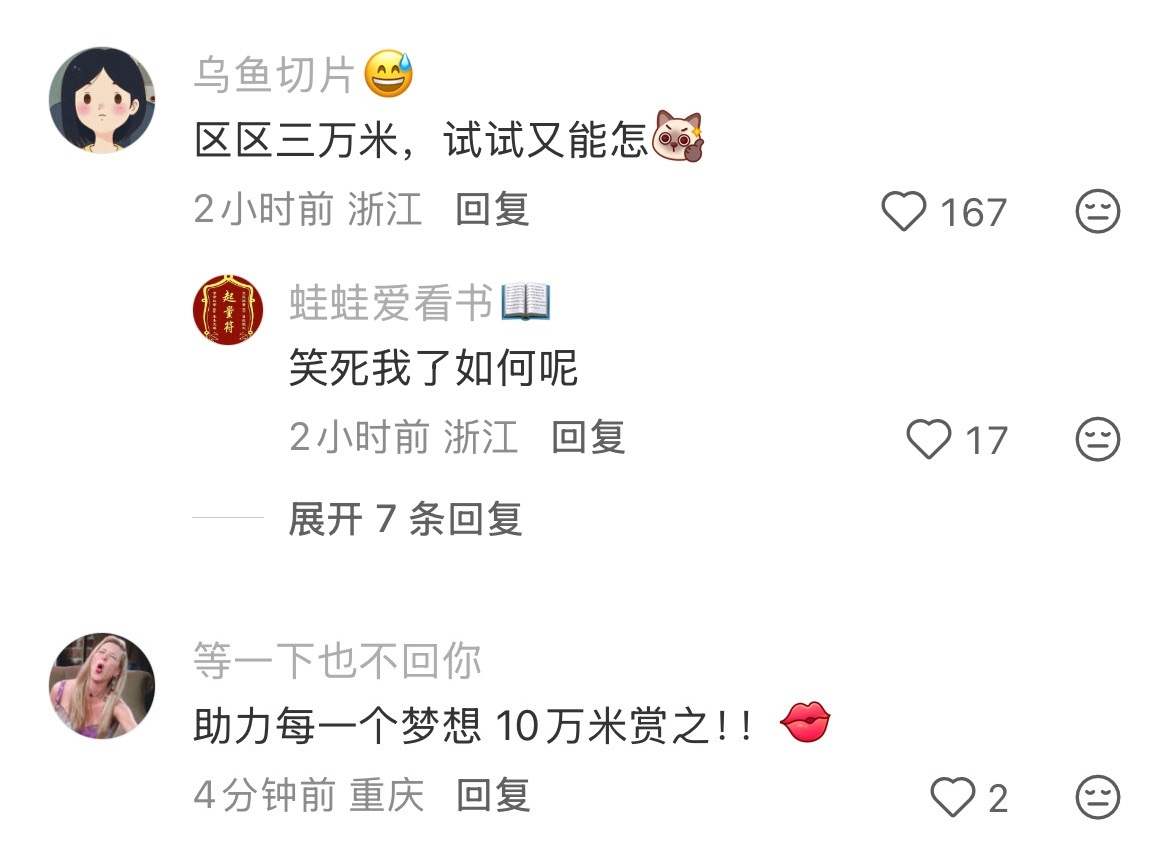Open the red seal avatar of 蛙蛙爱看书

pos(228,310)
